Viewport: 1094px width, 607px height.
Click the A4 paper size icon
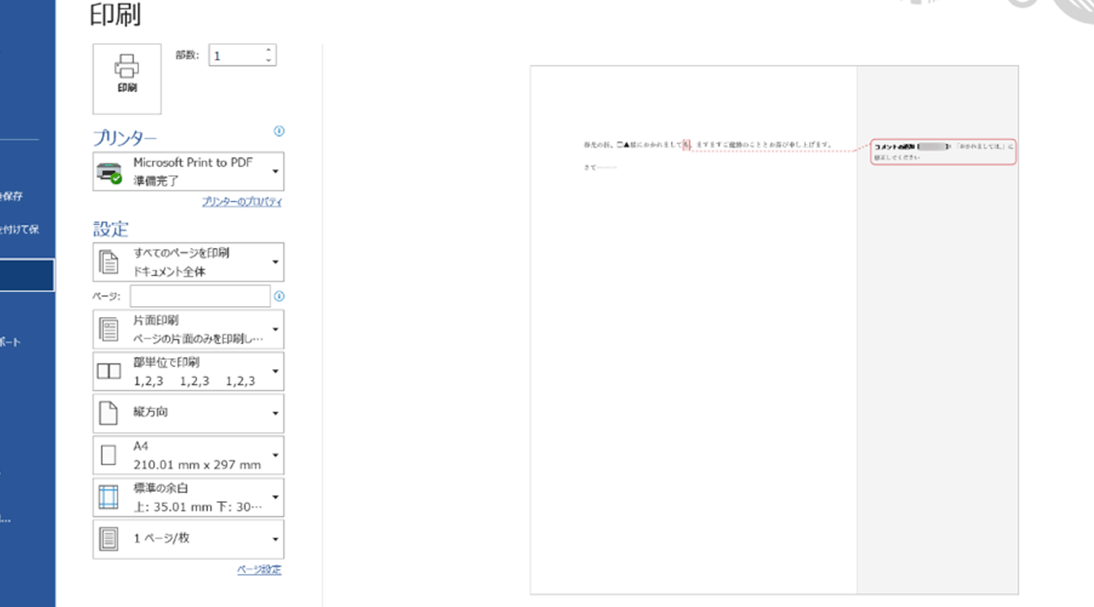click(x=108, y=455)
